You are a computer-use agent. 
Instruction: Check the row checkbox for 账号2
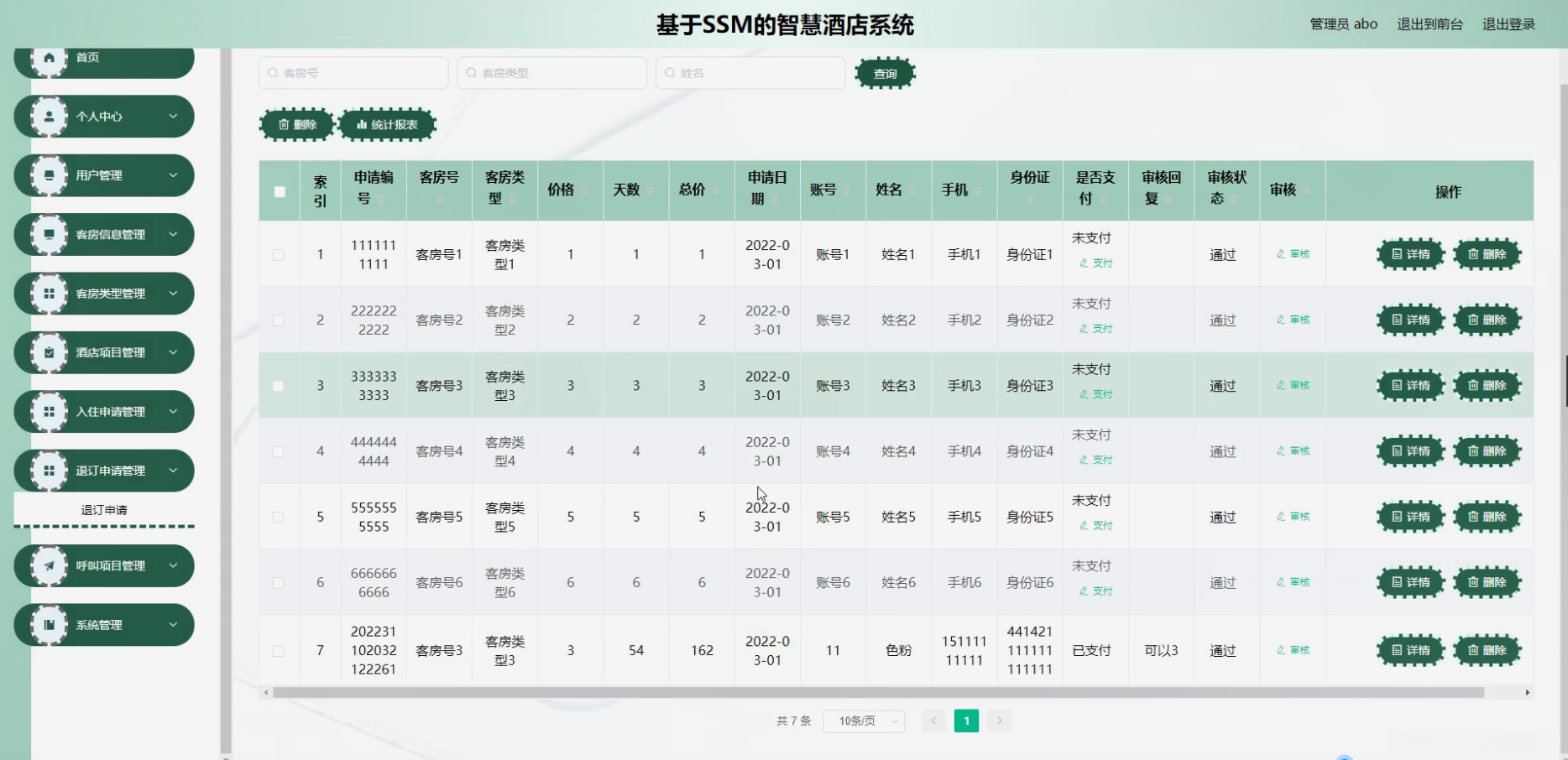(278, 320)
